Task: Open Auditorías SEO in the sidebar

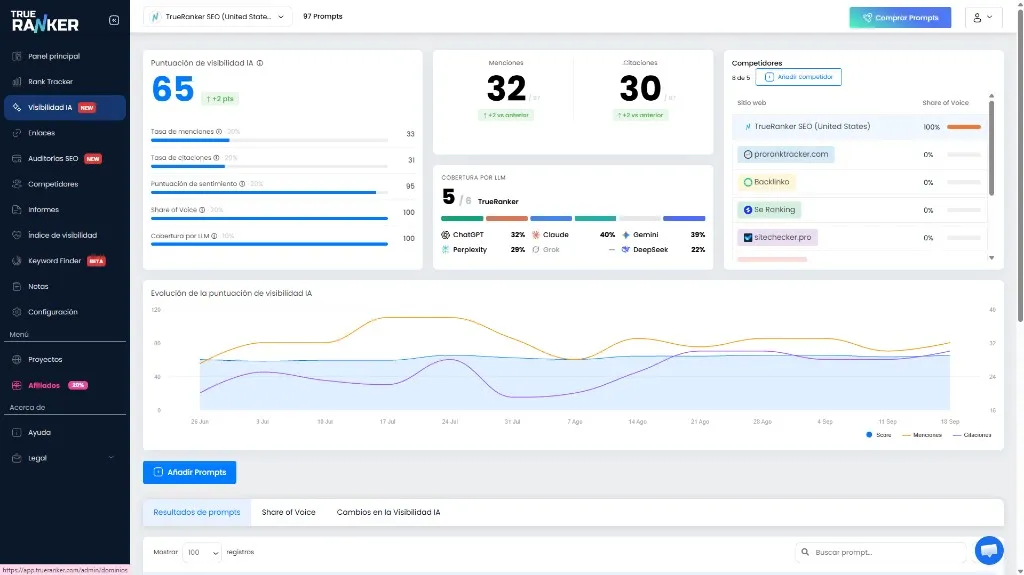Action: [x=63, y=158]
